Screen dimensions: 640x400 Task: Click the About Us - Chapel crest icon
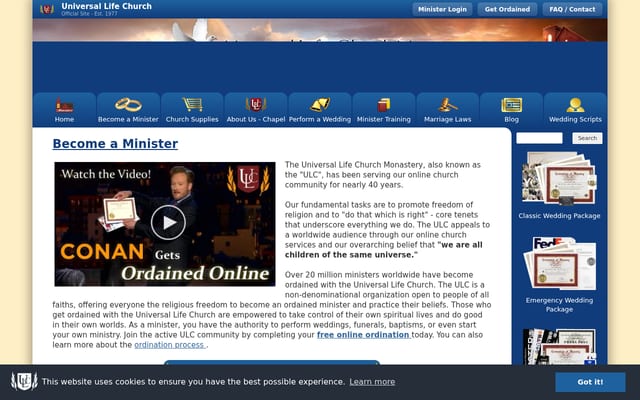(x=256, y=104)
